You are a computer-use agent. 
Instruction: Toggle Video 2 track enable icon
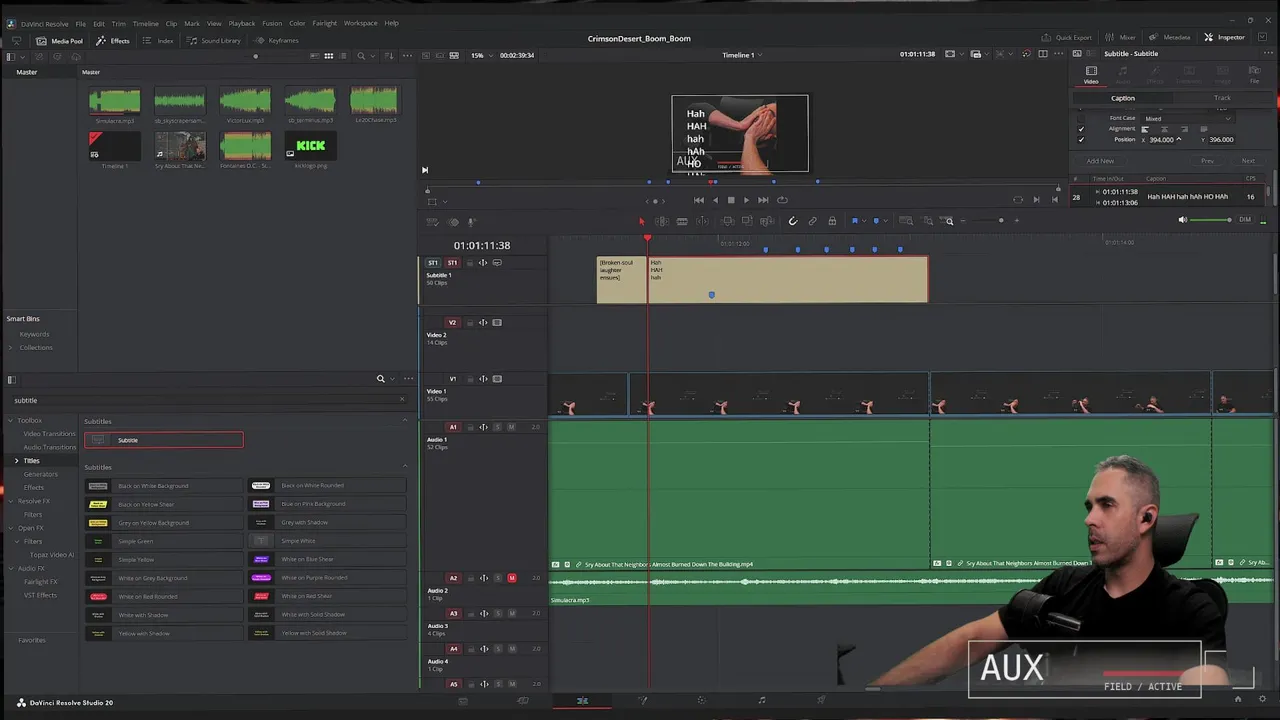tap(497, 323)
